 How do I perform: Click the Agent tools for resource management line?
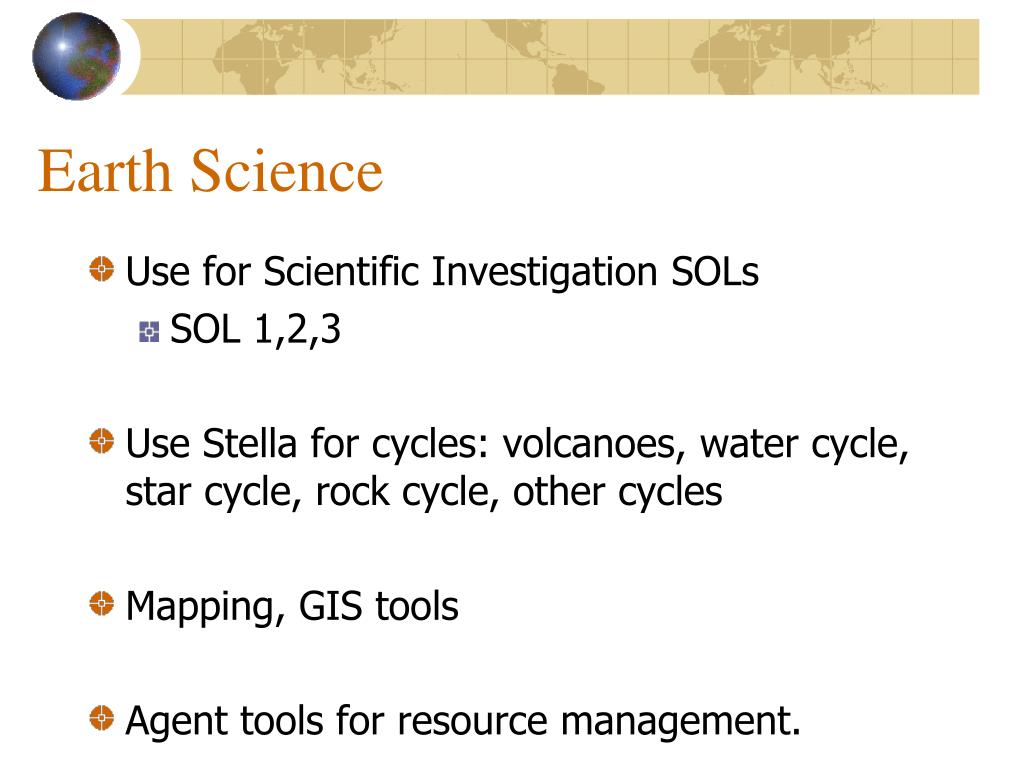point(463,722)
